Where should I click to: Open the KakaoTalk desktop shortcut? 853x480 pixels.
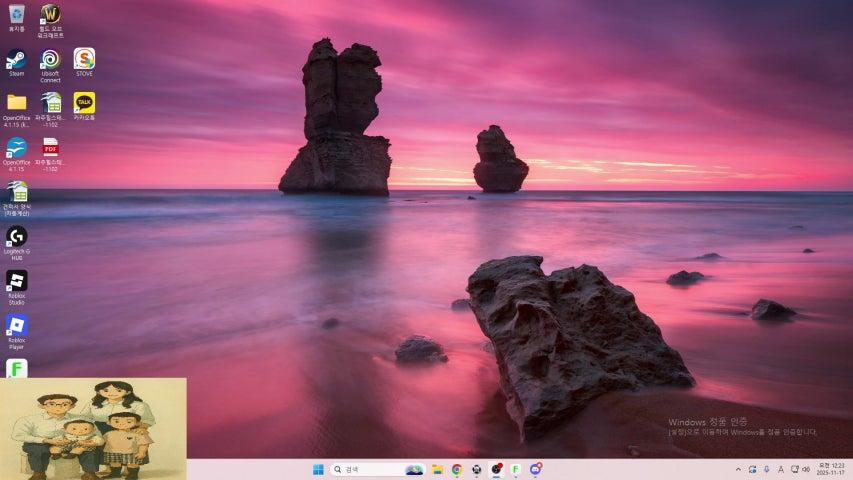84,103
